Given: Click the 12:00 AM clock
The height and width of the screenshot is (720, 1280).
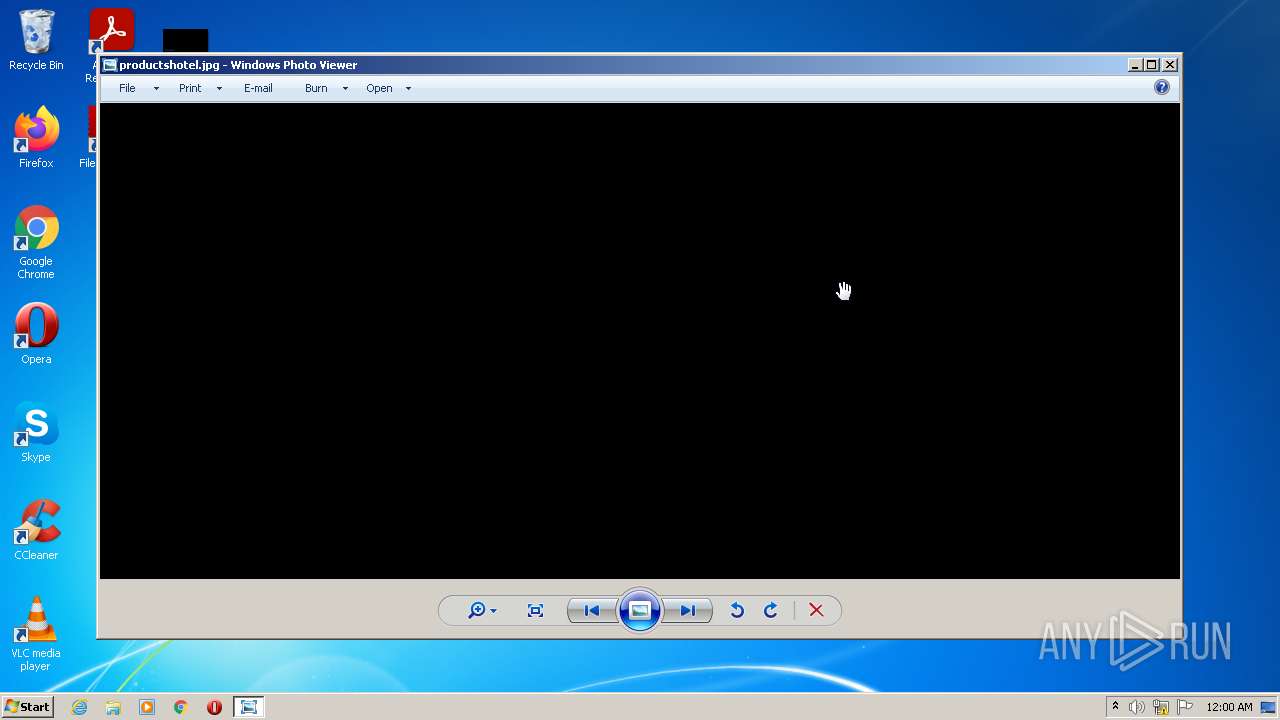Looking at the screenshot, I should point(1229,707).
